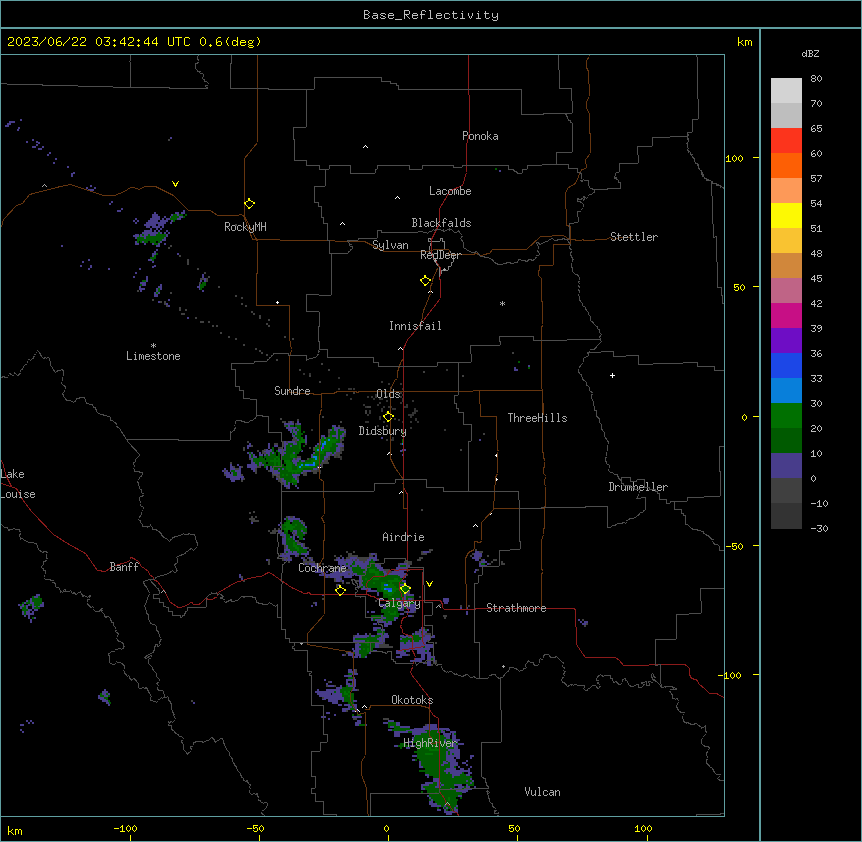The width and height of the screenshot is (862, 842).
Task: Select the 57 value in dBZ legend
Action: pos(816,179)
